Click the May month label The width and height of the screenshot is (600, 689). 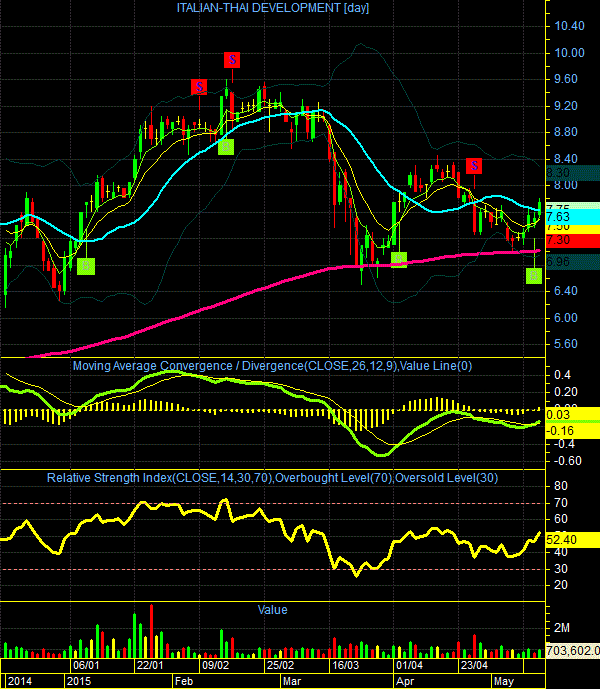(x=504, y=681)
